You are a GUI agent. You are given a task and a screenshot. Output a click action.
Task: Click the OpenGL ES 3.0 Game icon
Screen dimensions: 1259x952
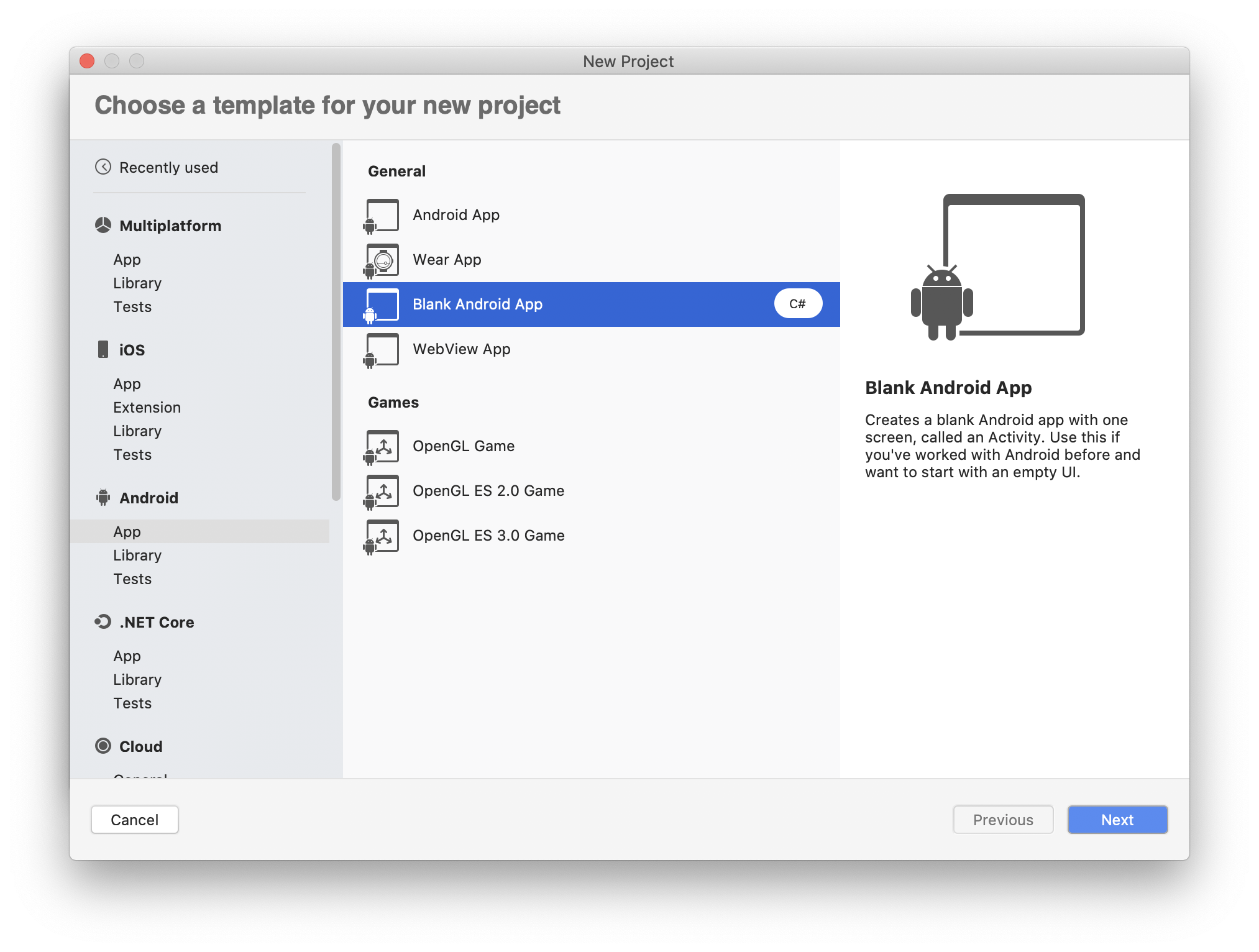pos(382,536)
